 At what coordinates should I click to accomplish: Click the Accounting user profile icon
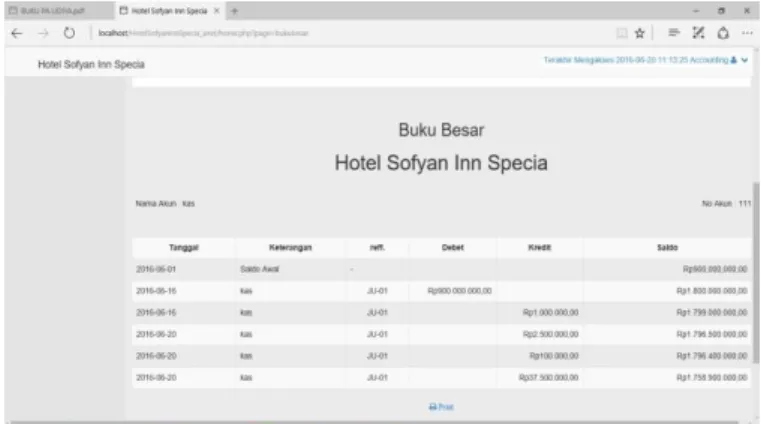coord(733,60)
